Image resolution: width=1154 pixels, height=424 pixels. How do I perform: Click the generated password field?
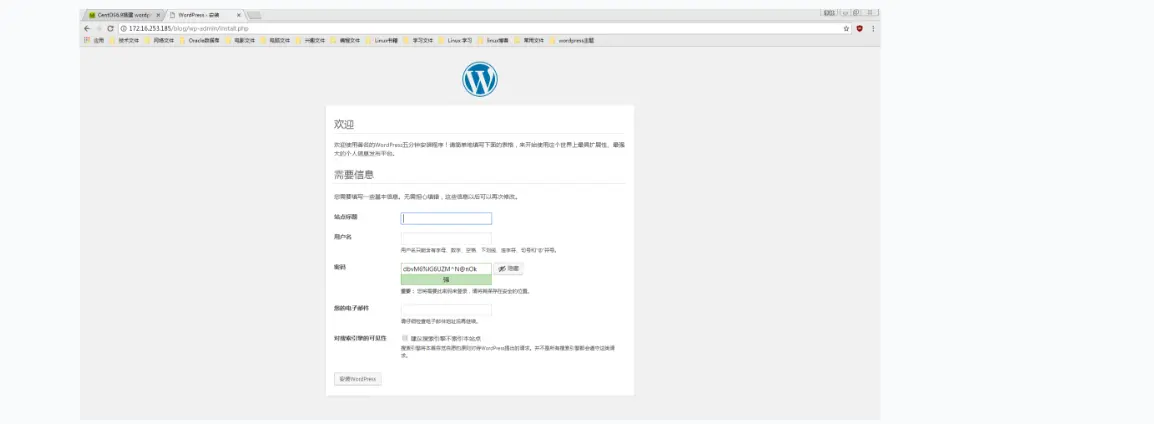(x=446, y=269)
